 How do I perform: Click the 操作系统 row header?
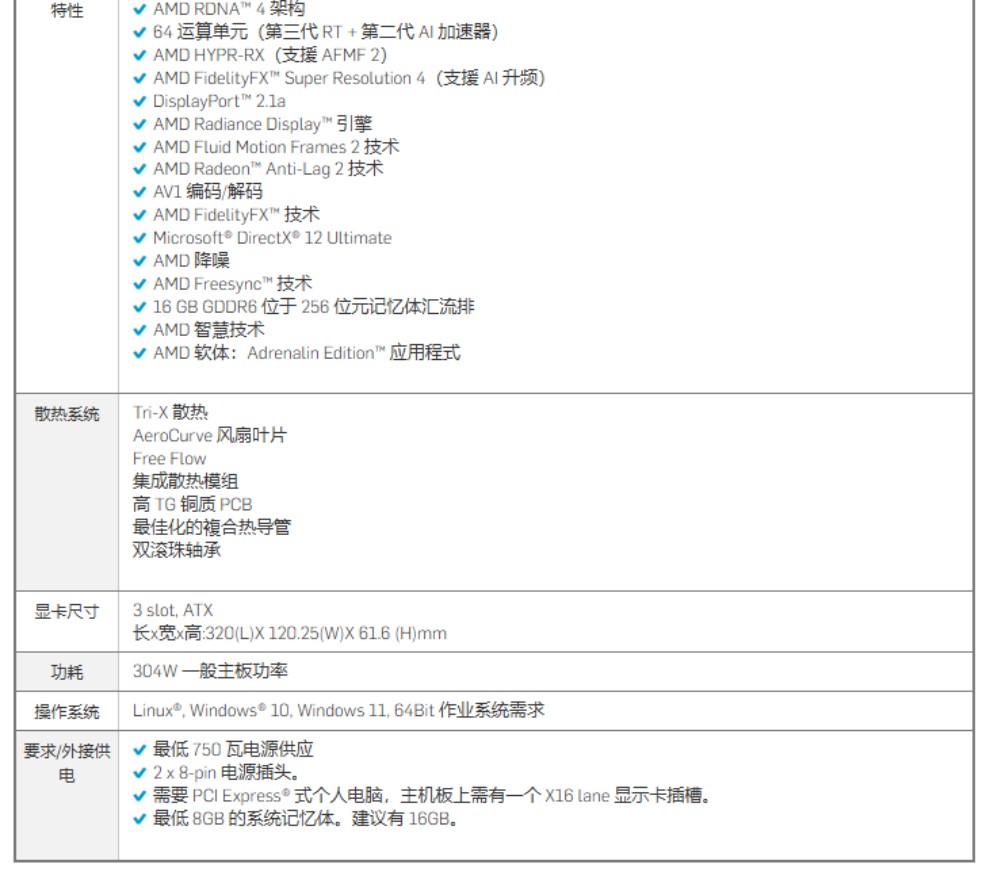[67, 712]
